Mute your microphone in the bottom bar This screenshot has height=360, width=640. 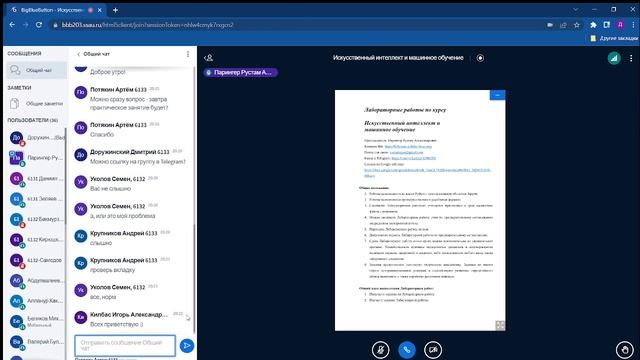(380, 350)
